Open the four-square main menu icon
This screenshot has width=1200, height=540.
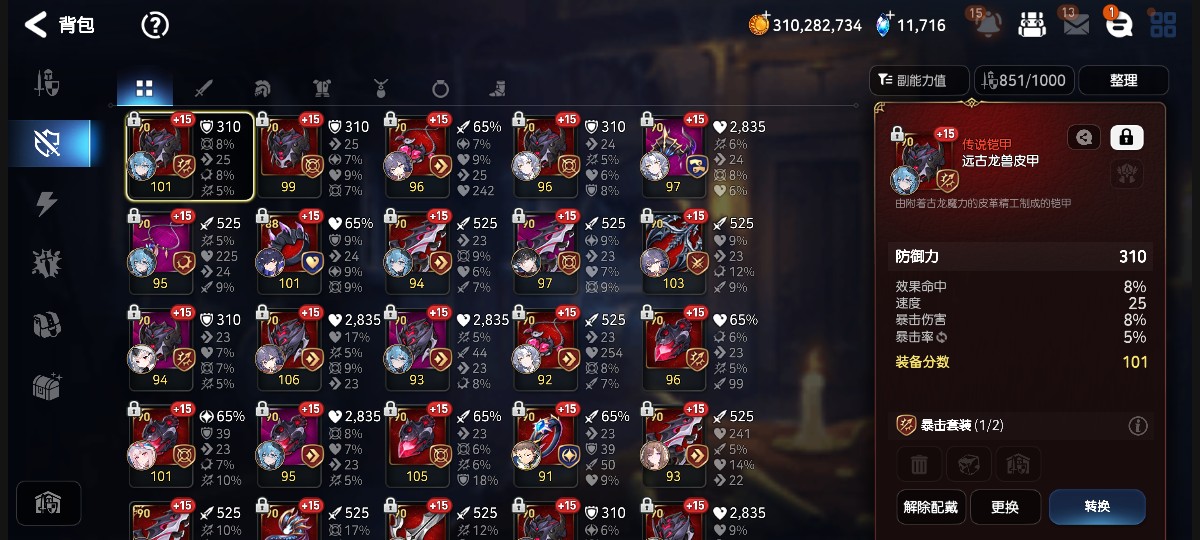[x=1163, y=25]
